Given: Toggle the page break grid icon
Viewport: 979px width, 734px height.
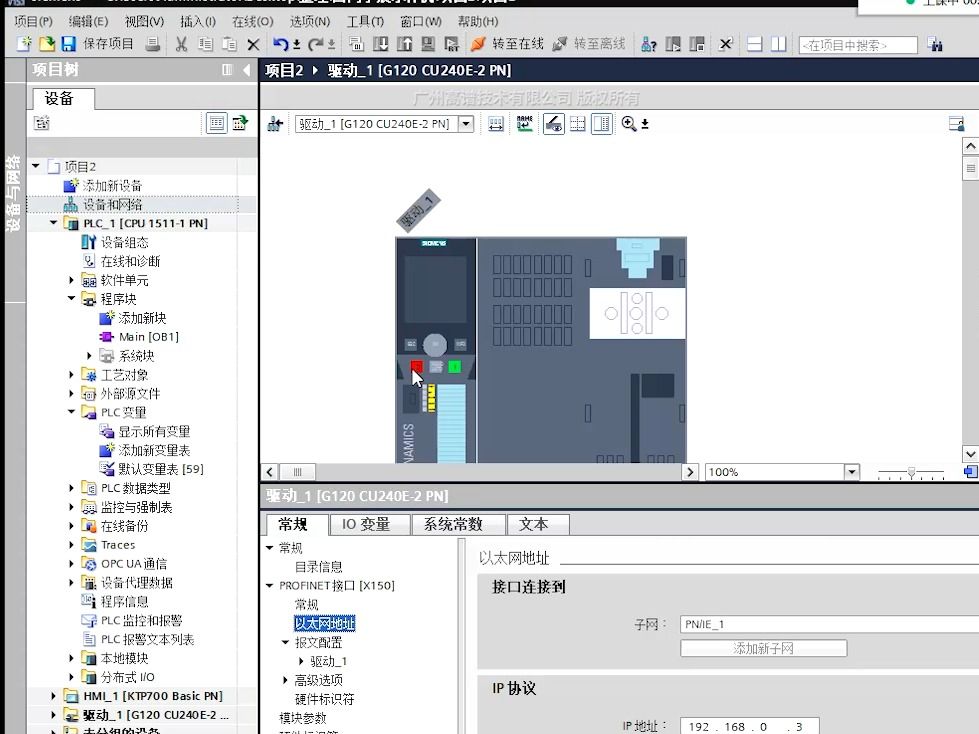Looking at the screenshot, I should [x=578, y=124].
